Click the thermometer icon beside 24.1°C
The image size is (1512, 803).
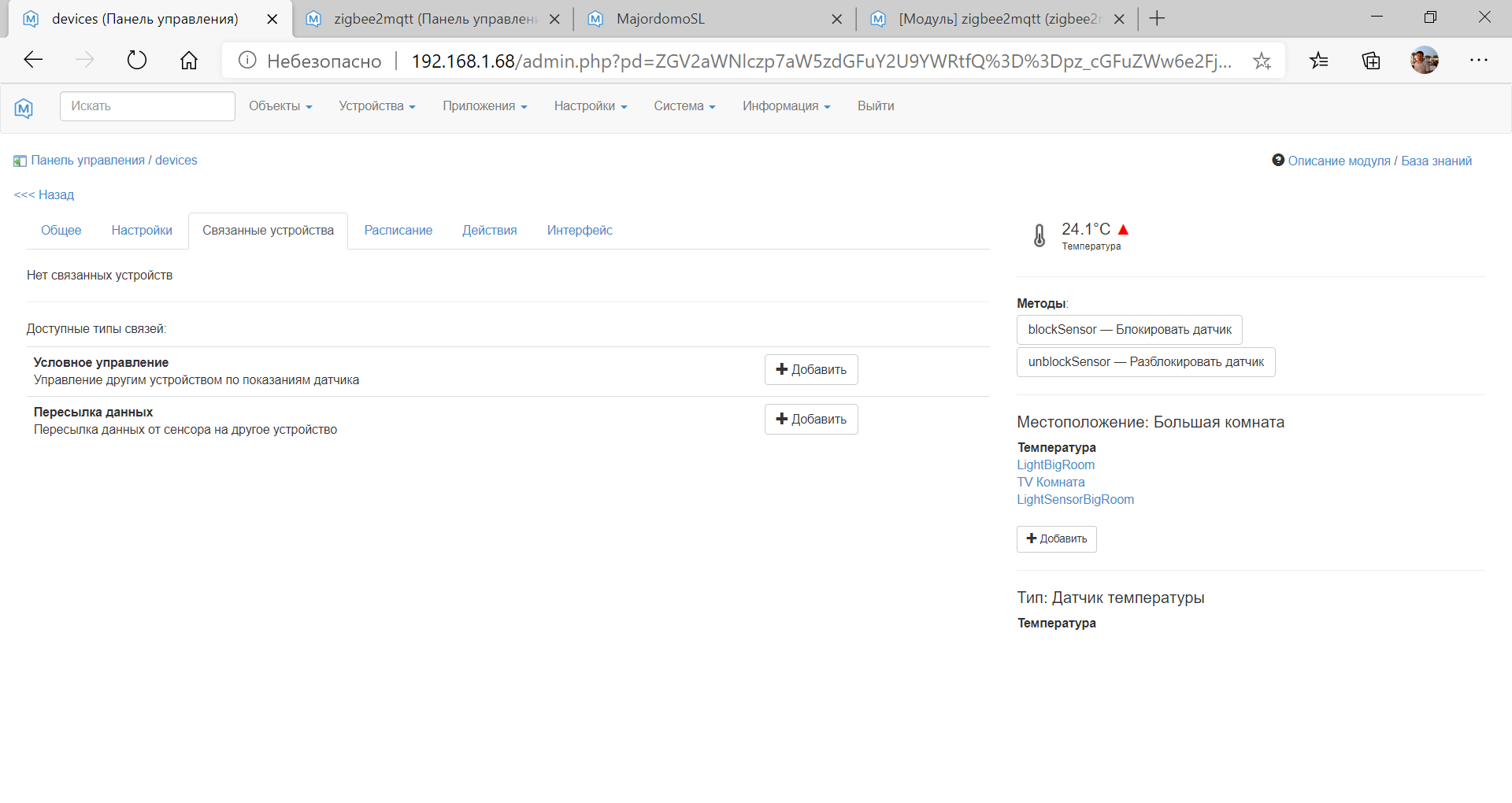[1039, 235]
